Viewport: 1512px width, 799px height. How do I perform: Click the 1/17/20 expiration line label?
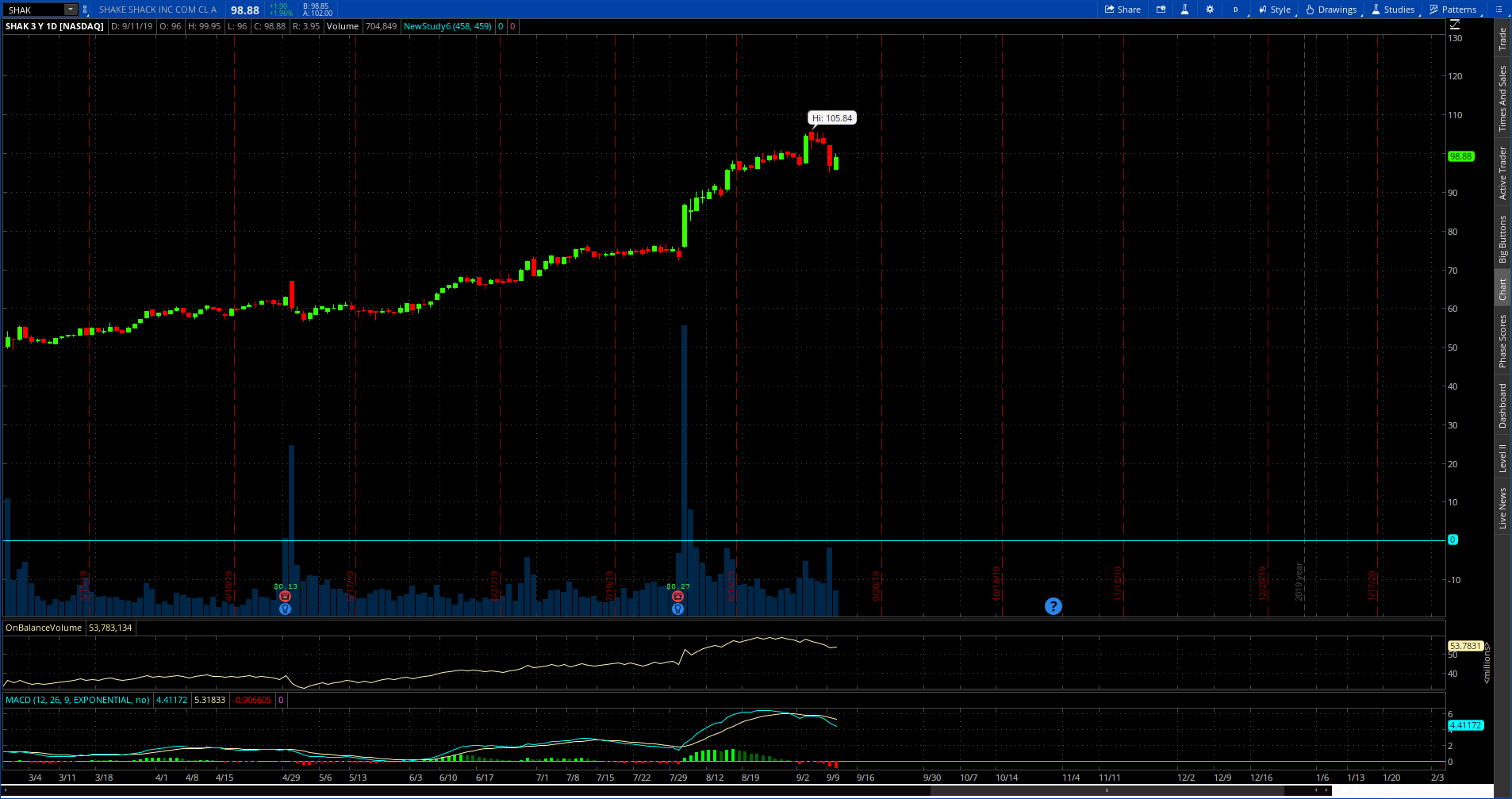[x=1372, y=586]
